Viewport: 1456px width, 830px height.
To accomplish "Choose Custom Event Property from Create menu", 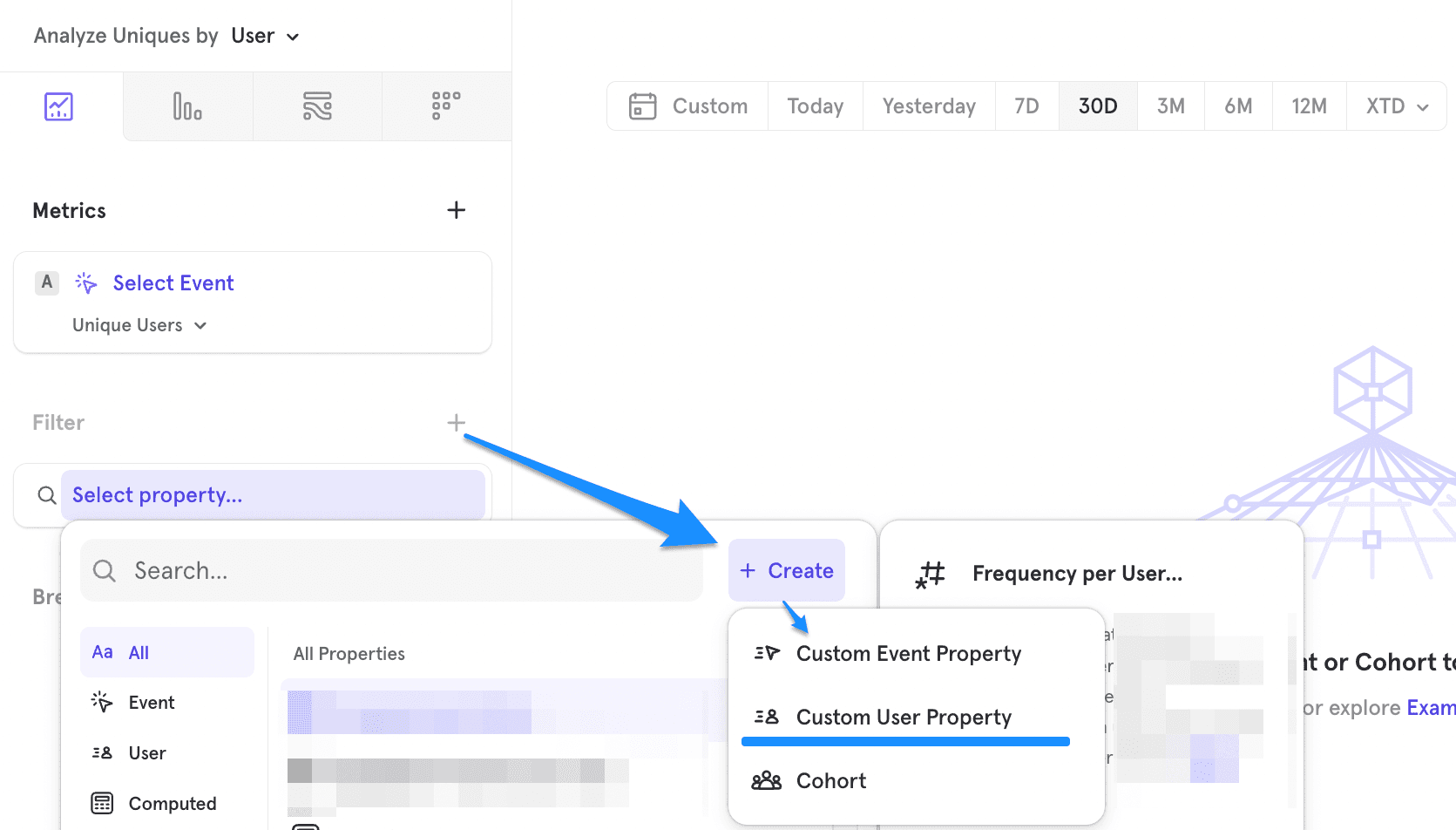I will coord(908,654).
